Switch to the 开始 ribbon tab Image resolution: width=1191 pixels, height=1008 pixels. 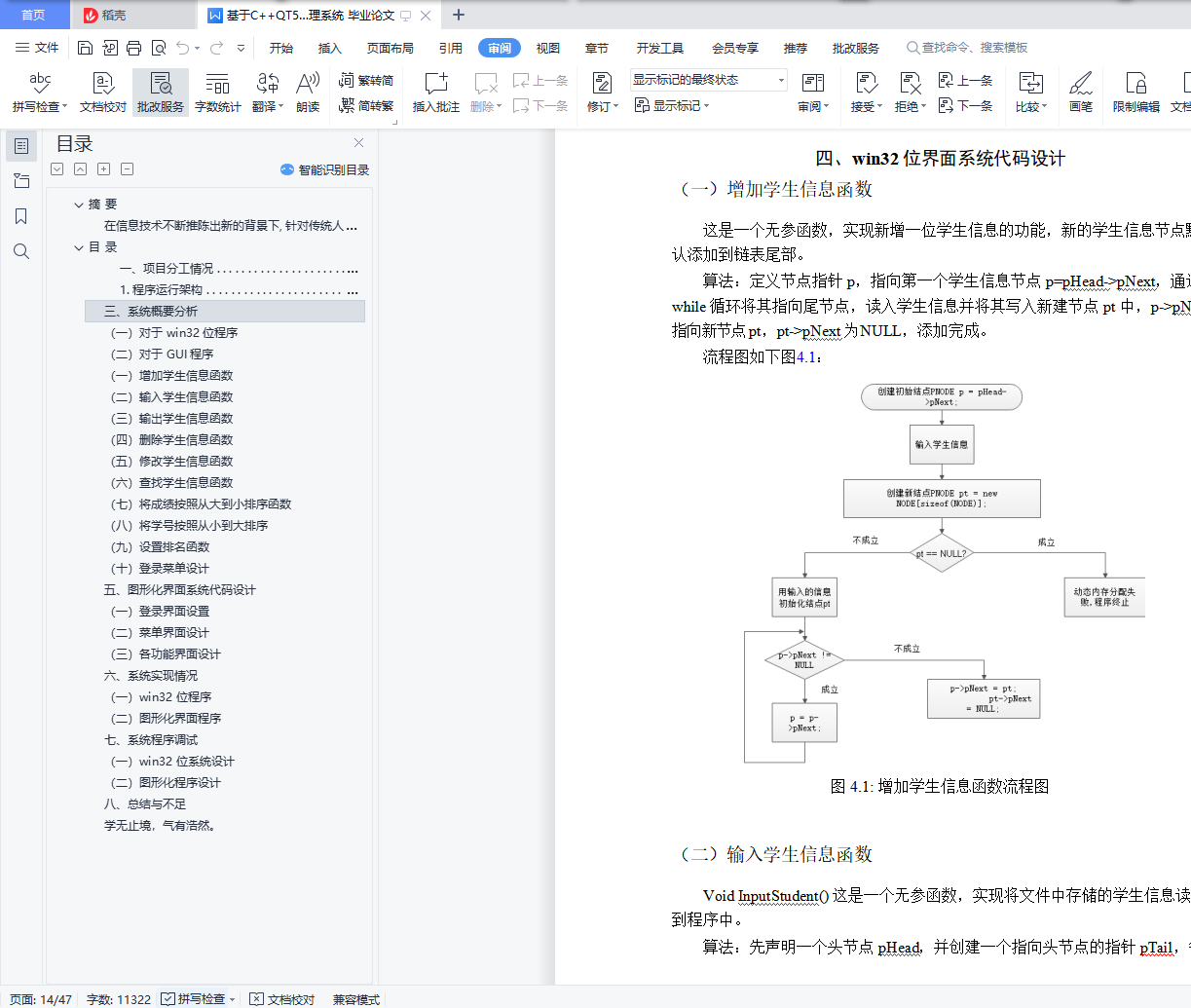(x=281, y=48)
